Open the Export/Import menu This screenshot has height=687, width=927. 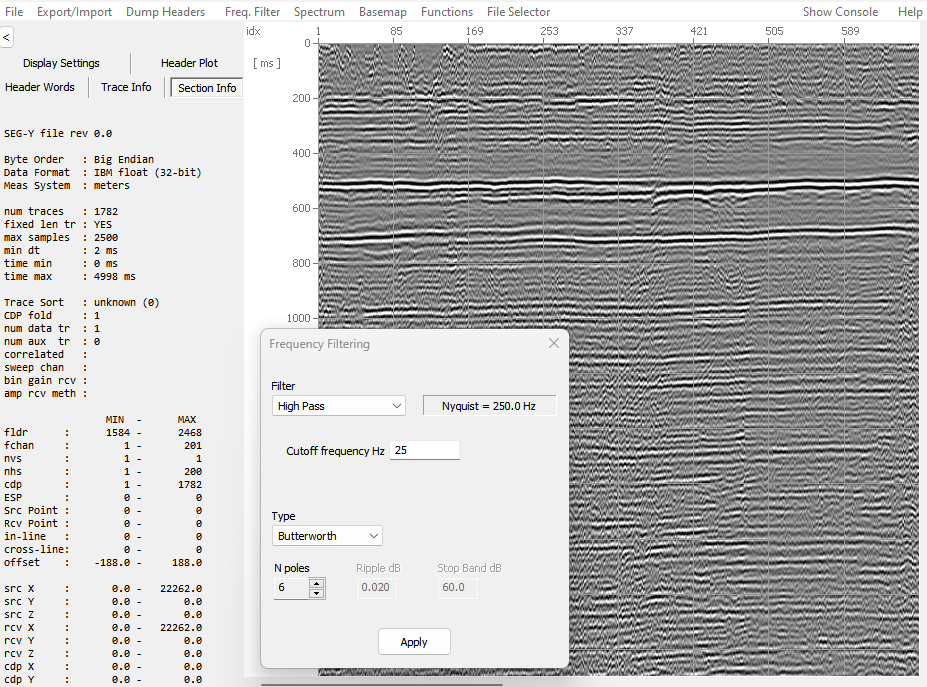(74, 12)
